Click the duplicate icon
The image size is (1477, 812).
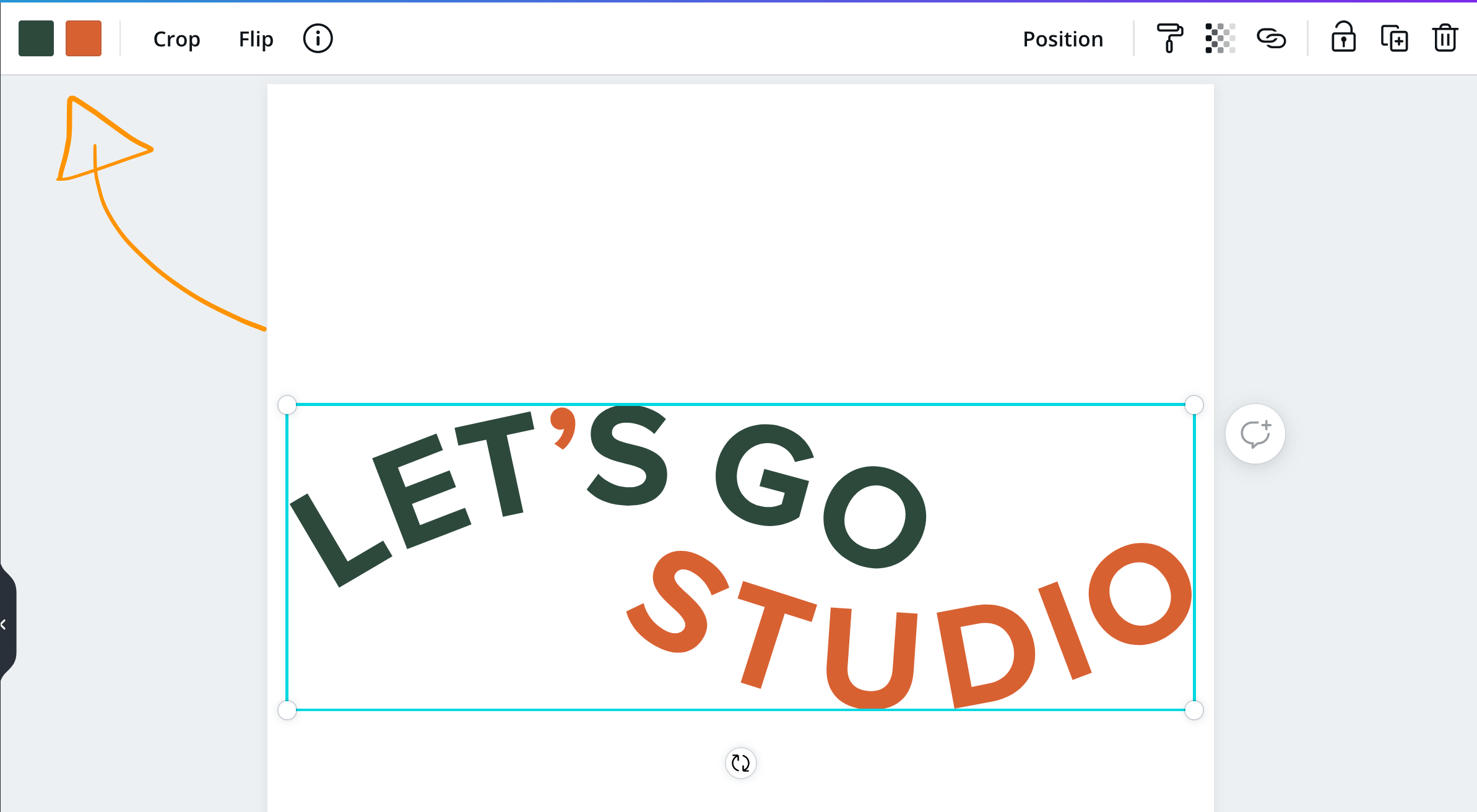click(x=1394, y=38)
